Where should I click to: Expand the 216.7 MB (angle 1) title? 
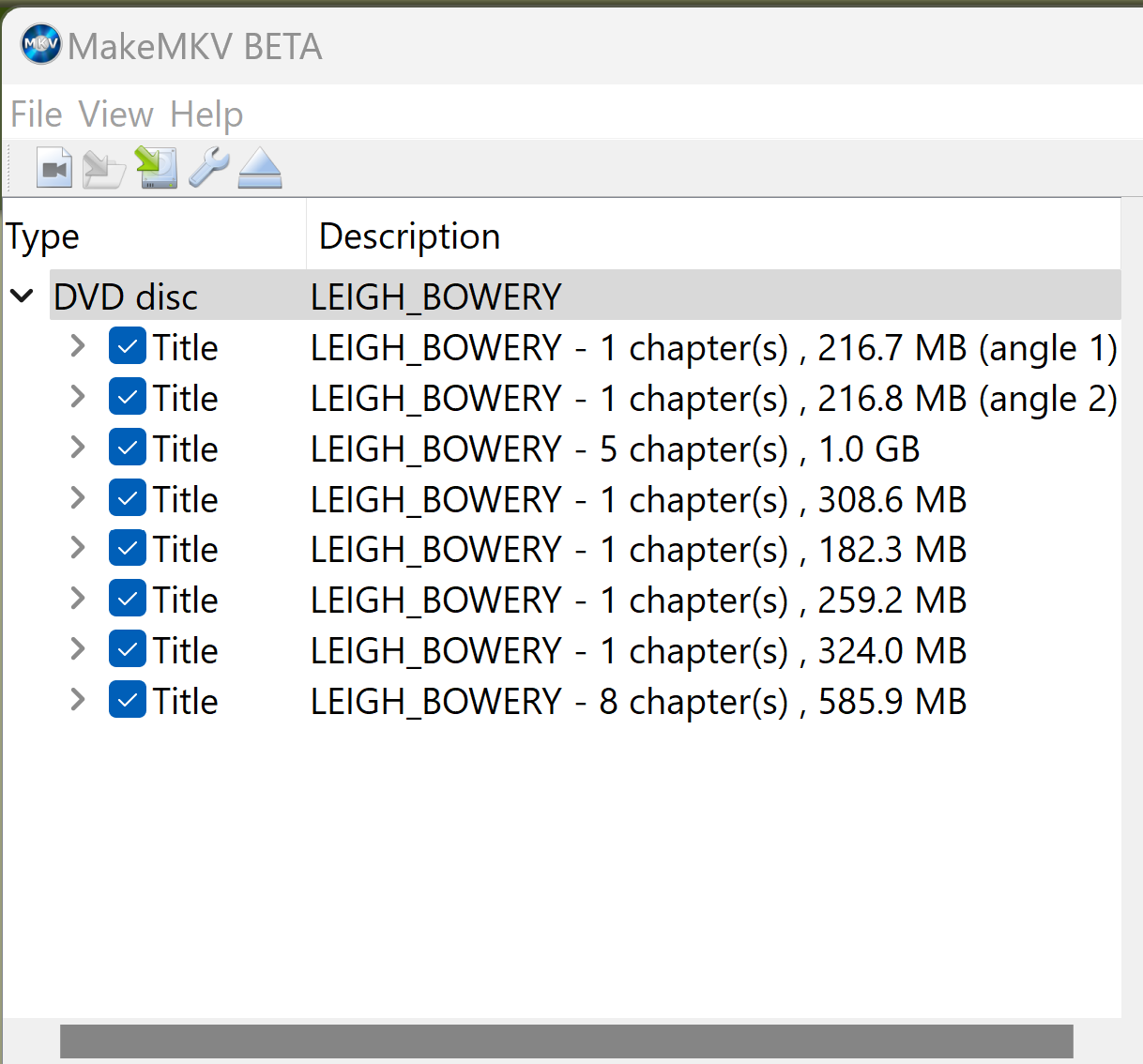point(78,346)
